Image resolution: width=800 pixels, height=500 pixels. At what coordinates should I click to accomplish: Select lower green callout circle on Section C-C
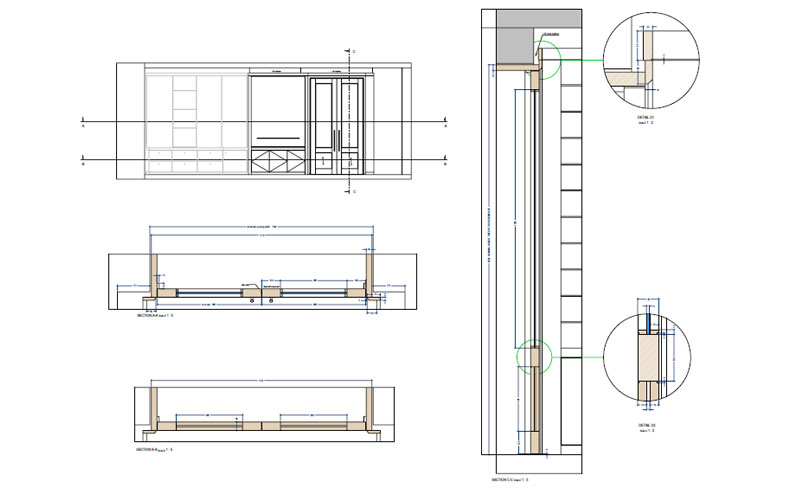pos(531,356)
